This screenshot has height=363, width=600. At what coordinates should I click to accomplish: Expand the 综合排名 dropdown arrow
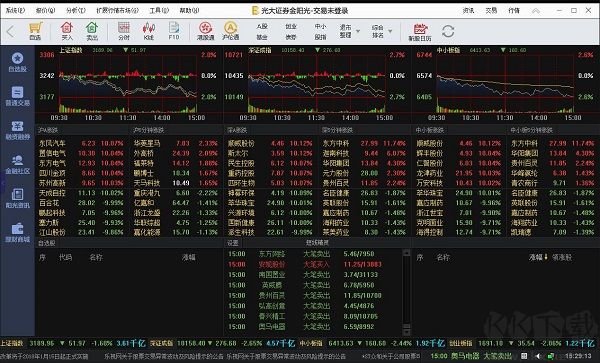[390, 31]
